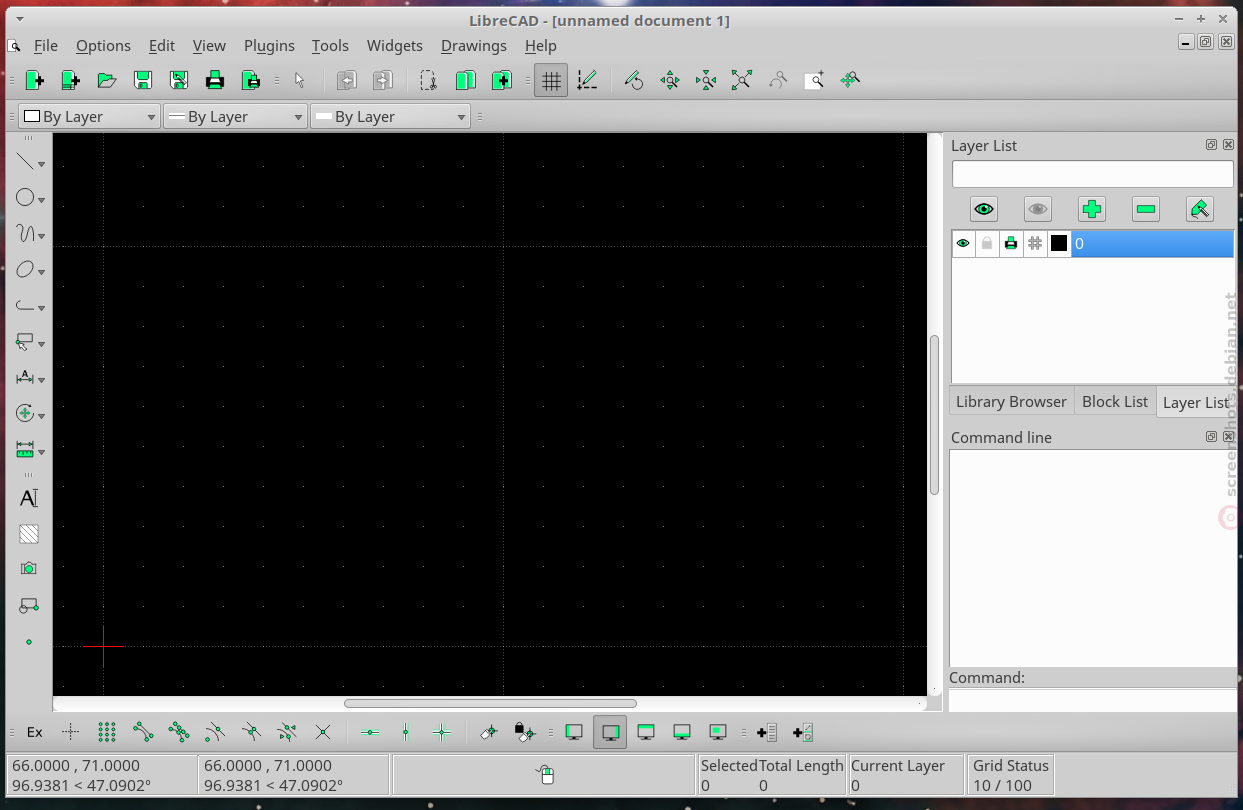Click the Copy icon in the toolbar
Screen dimensions: 1243x810
(x=465, y=80)
